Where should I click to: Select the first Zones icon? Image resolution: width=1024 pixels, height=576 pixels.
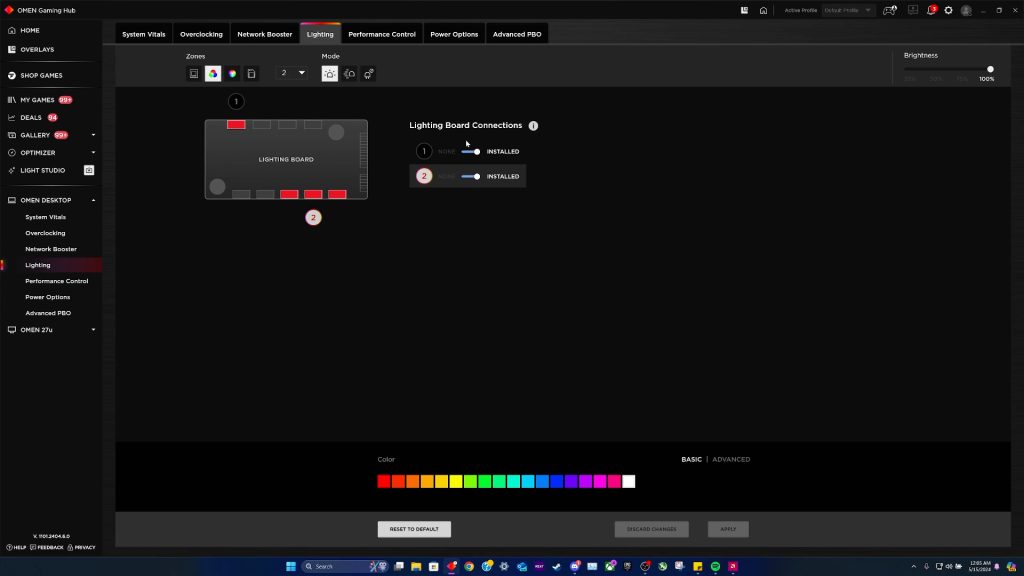click(194, 73)
